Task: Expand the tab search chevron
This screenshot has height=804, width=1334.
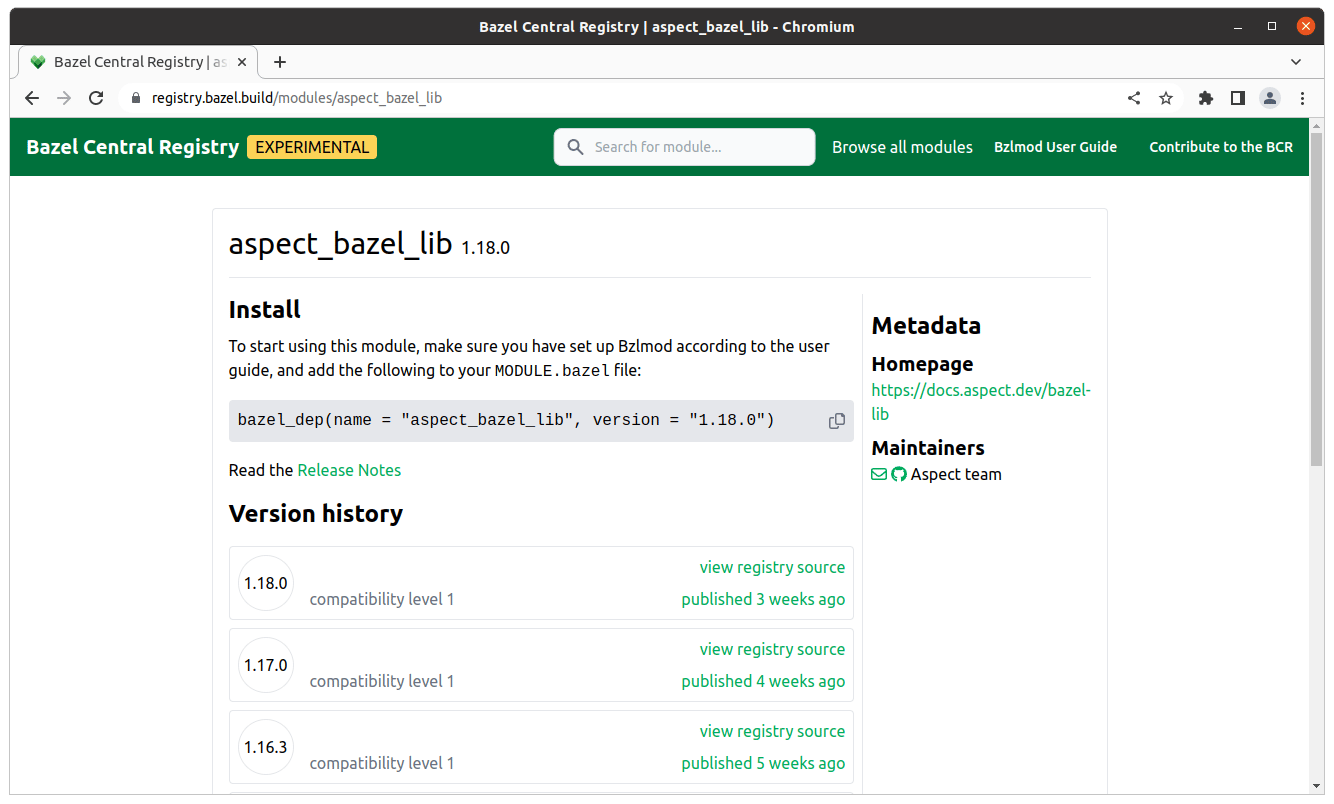Action: click(1296, 62)
